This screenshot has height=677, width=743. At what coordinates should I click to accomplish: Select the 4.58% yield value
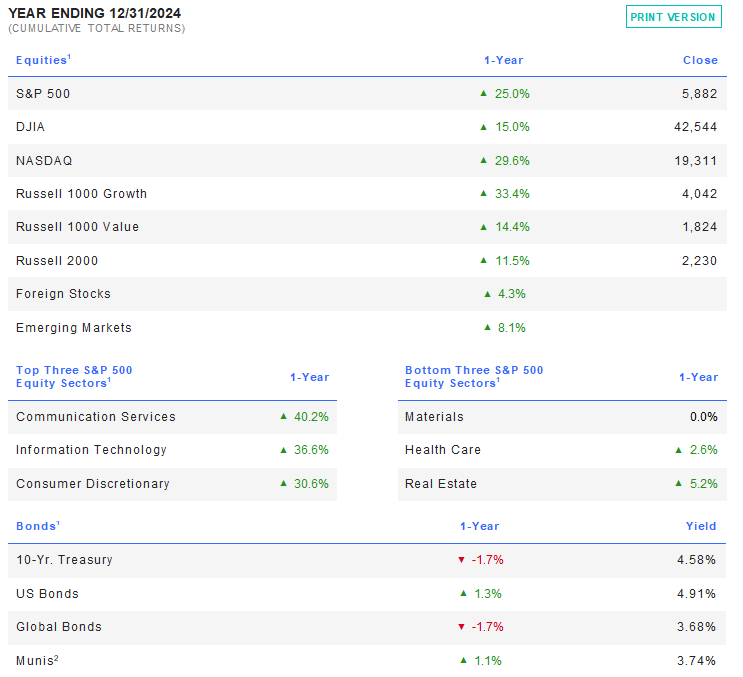696,560
